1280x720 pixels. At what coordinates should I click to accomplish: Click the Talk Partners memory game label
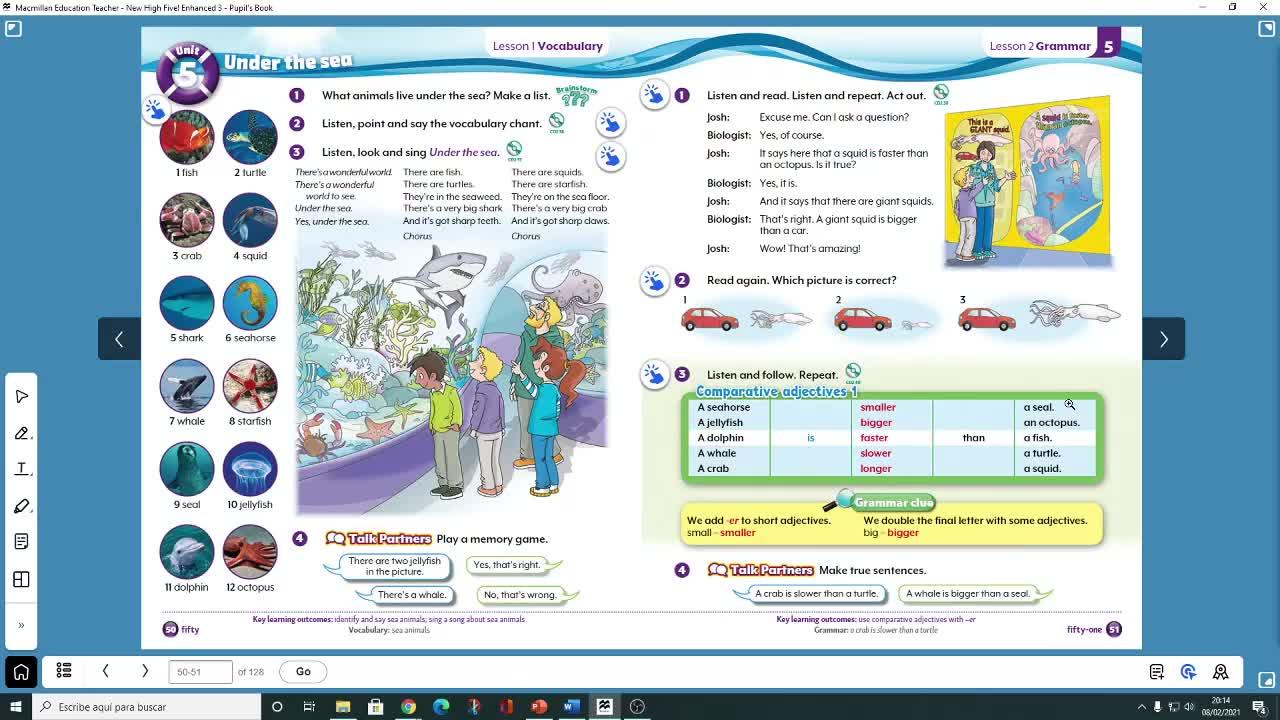pyautogui.click(x=379, y=539)
